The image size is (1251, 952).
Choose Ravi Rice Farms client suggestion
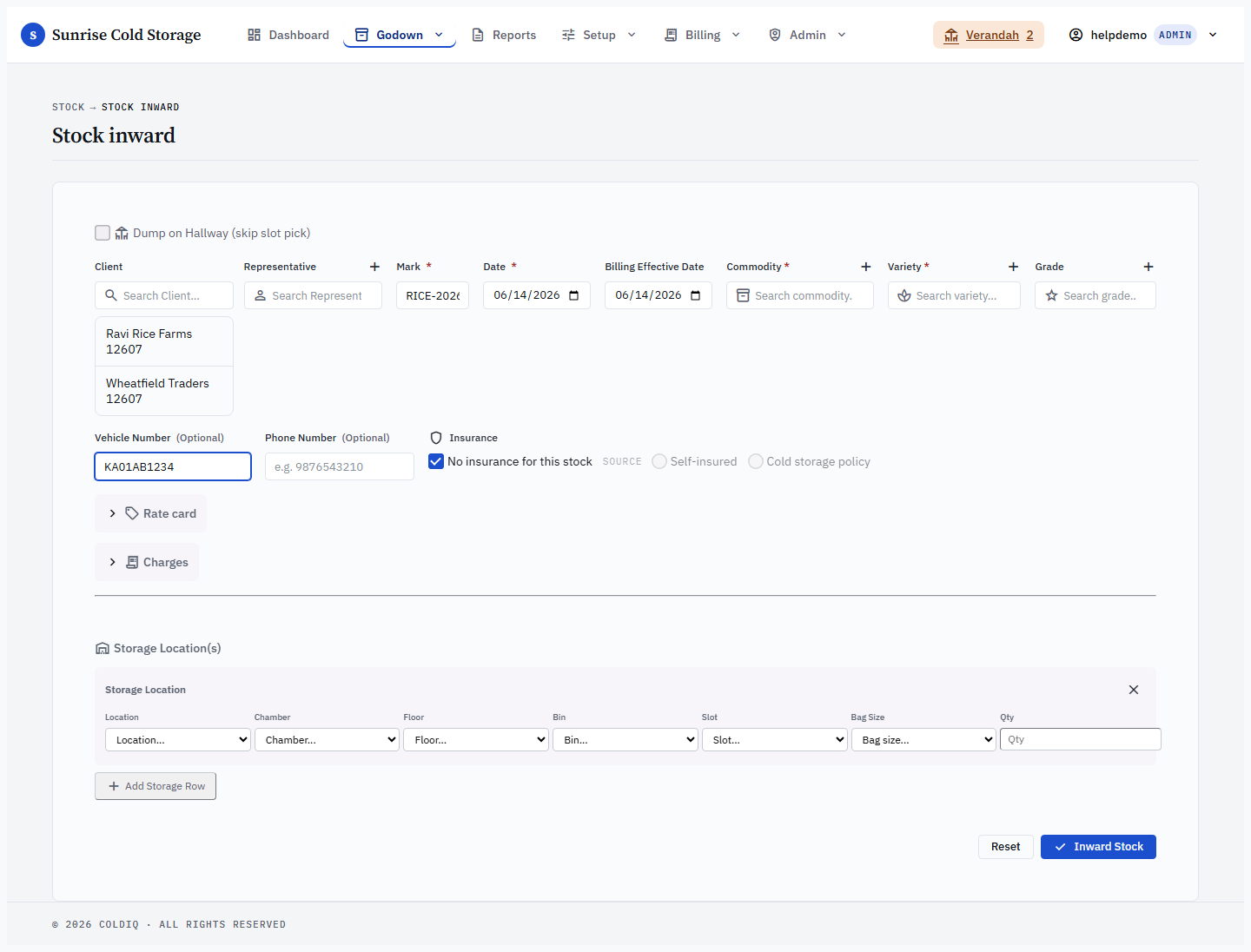point(164,341)
